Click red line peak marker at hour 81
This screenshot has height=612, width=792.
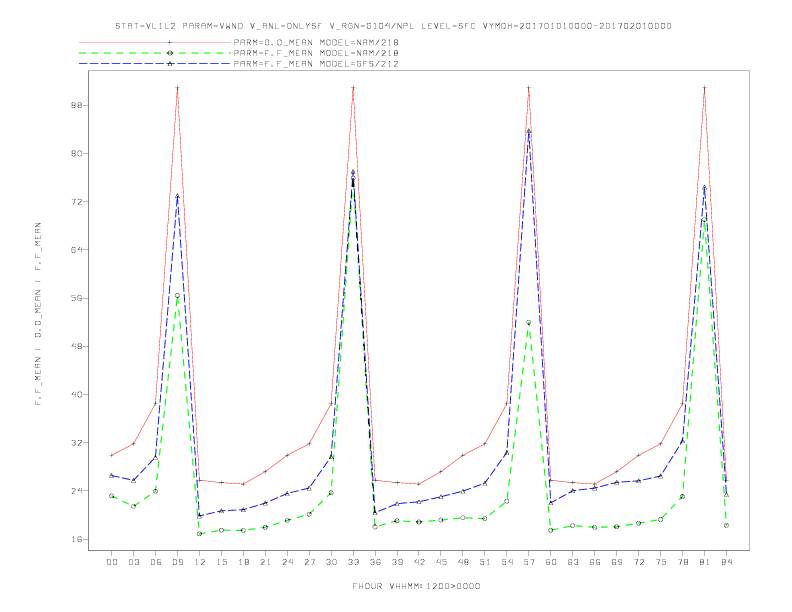point(705,88)
